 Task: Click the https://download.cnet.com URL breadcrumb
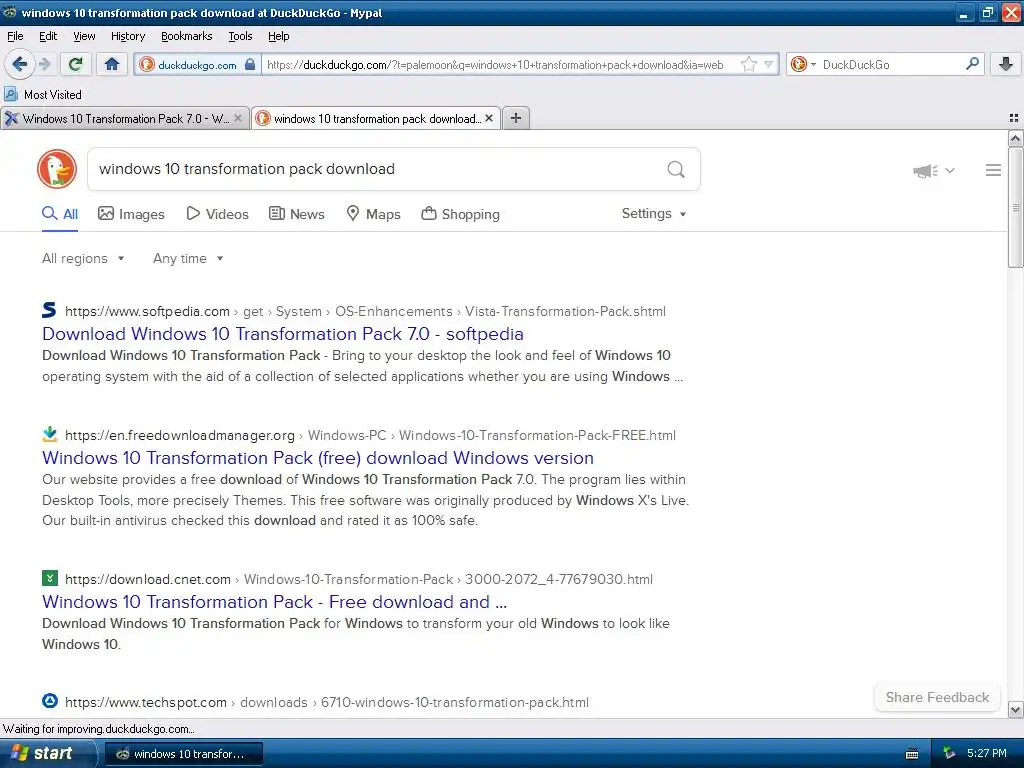[x=148, y=579]
